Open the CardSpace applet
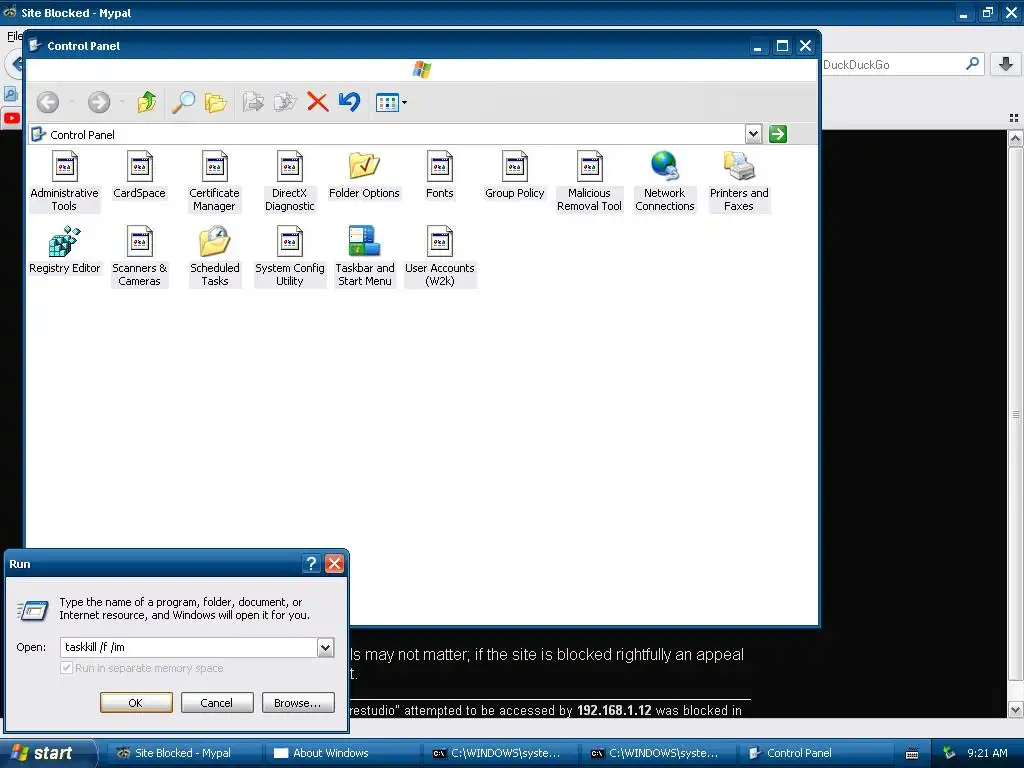Image resolution: width=1024 pixels, height=768 pixels. tap(139, 175)
